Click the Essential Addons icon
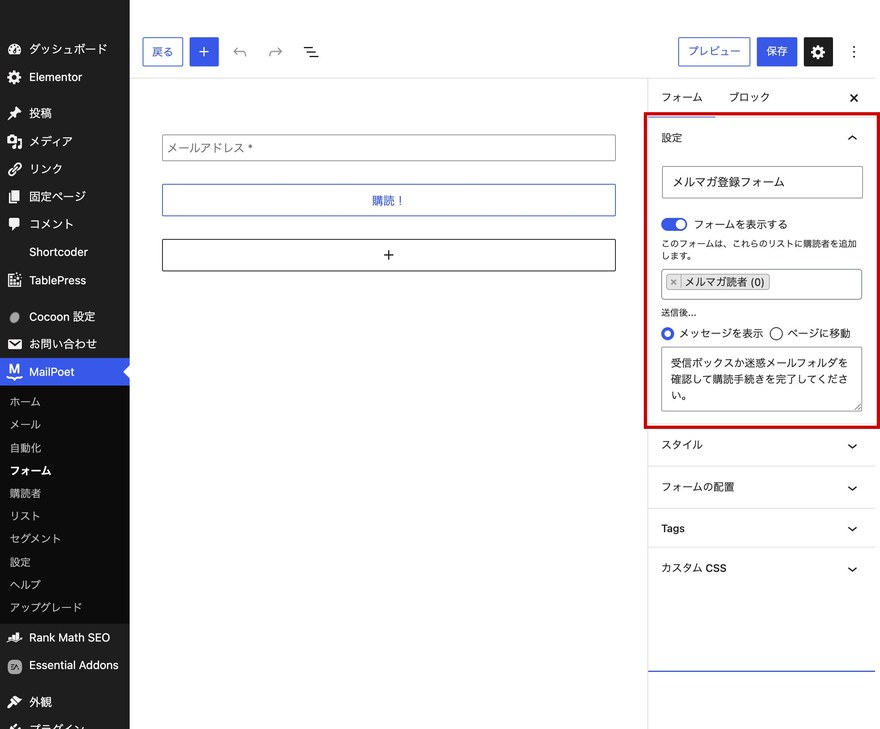 [15, 666]
